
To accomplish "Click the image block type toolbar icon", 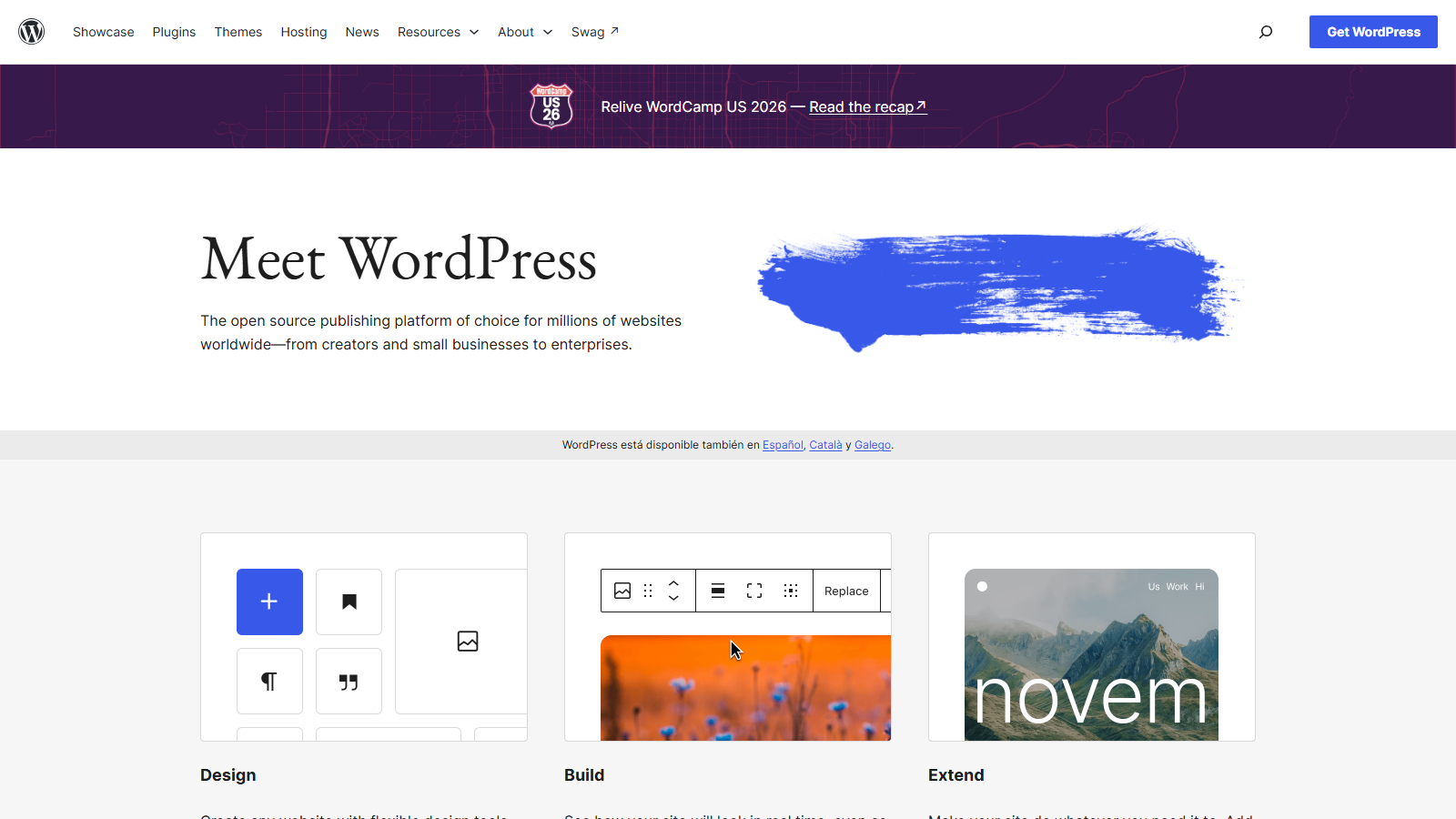I will pyautogui.click(x=622, y=591).
